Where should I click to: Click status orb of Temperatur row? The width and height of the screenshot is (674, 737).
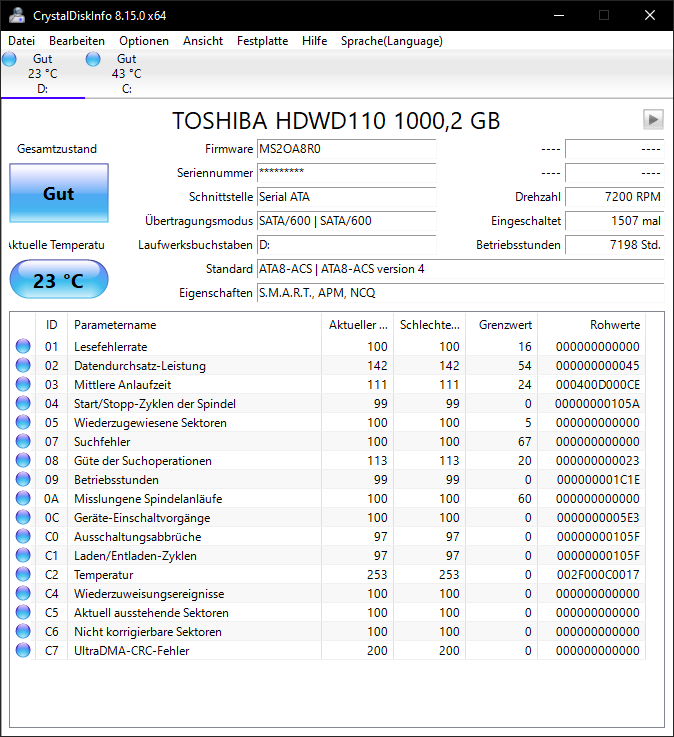point(23,574)
